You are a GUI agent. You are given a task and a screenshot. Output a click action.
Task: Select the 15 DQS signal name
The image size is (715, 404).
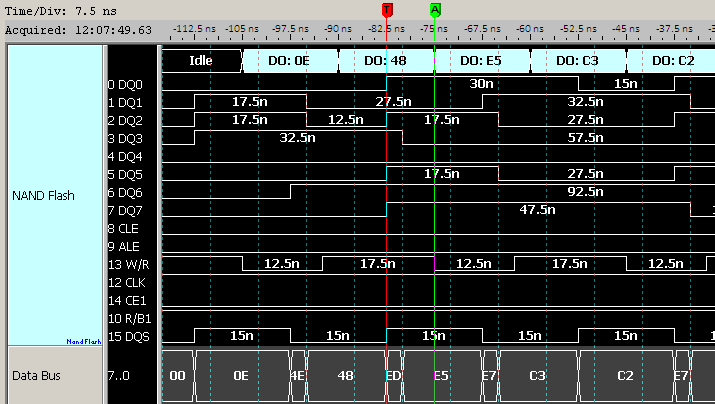(x=129, y=337)
